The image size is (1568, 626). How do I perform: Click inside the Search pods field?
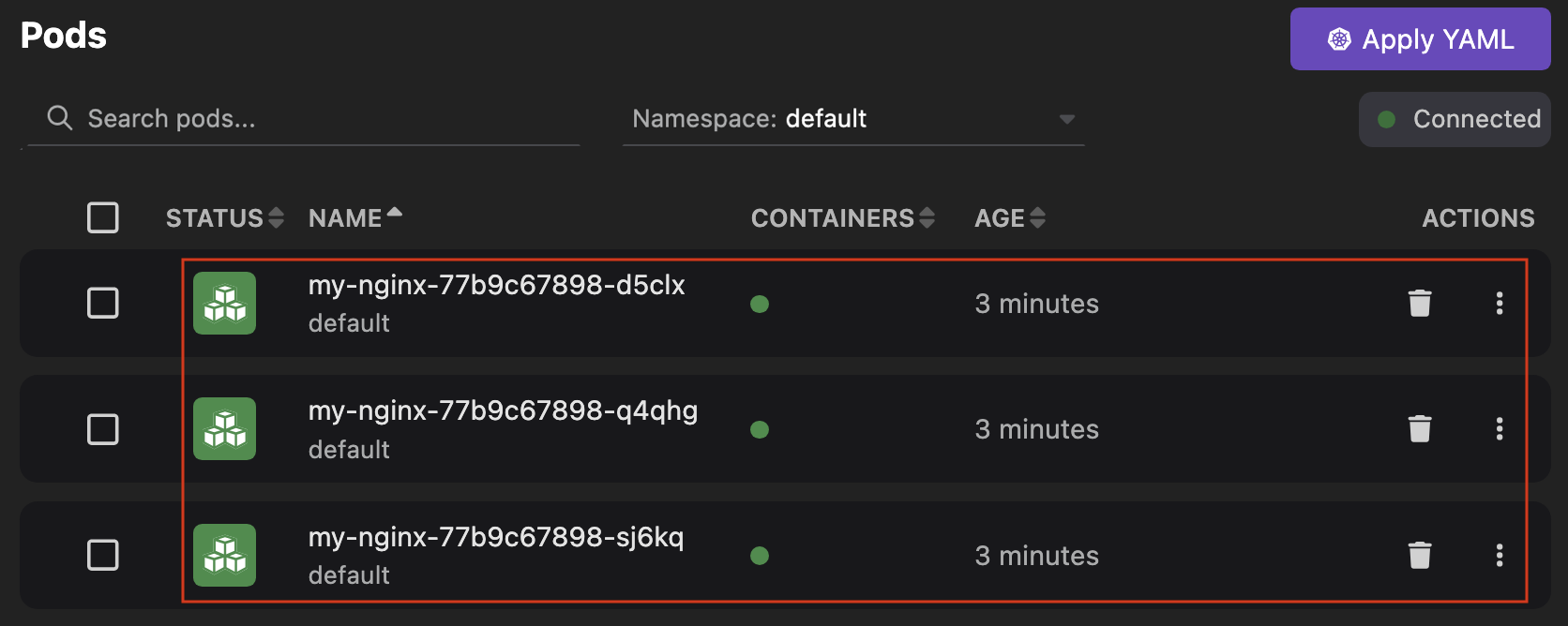point(281,118)
